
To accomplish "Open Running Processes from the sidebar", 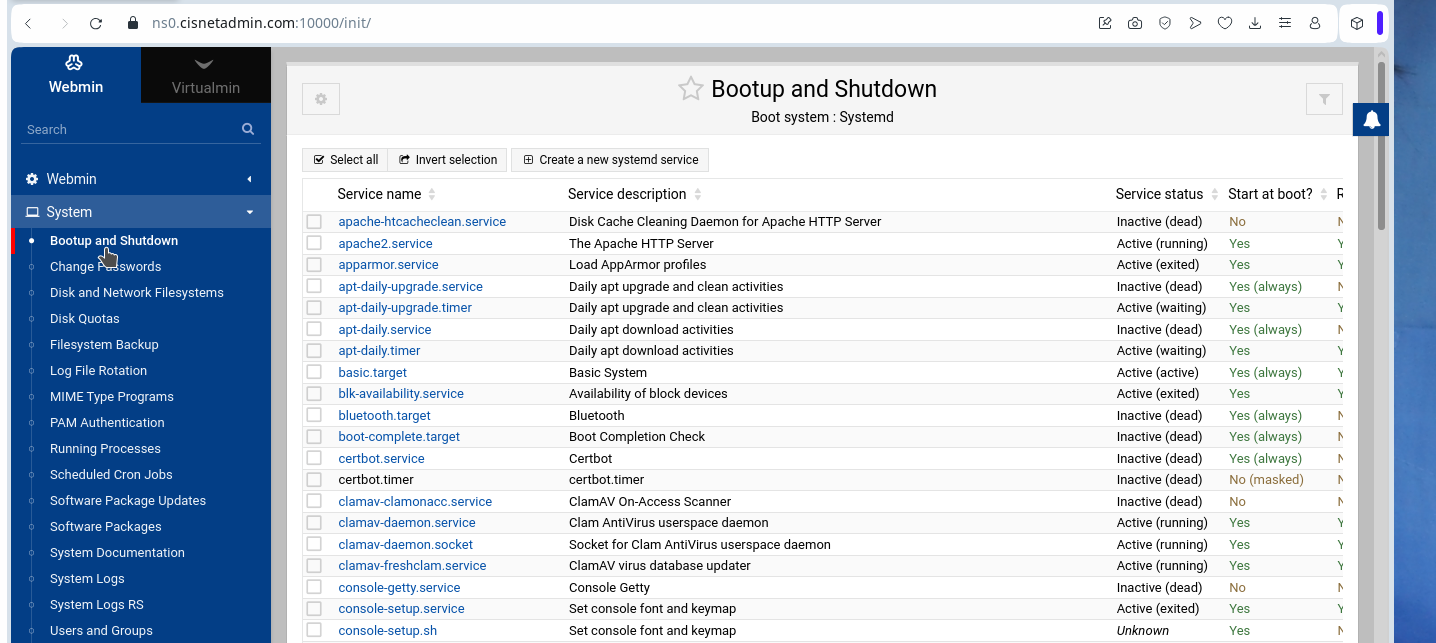I will pyautogui.click(x=105, y=449).
